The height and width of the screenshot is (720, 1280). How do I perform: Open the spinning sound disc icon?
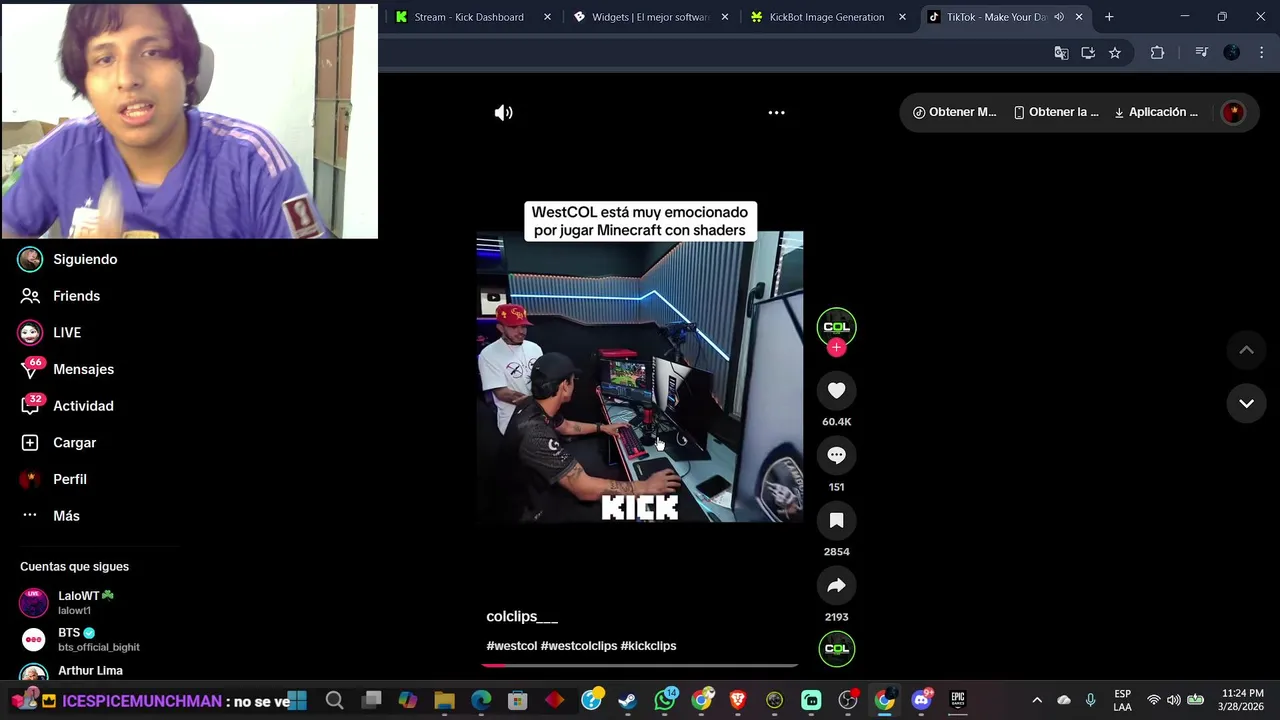pos(837,649)
